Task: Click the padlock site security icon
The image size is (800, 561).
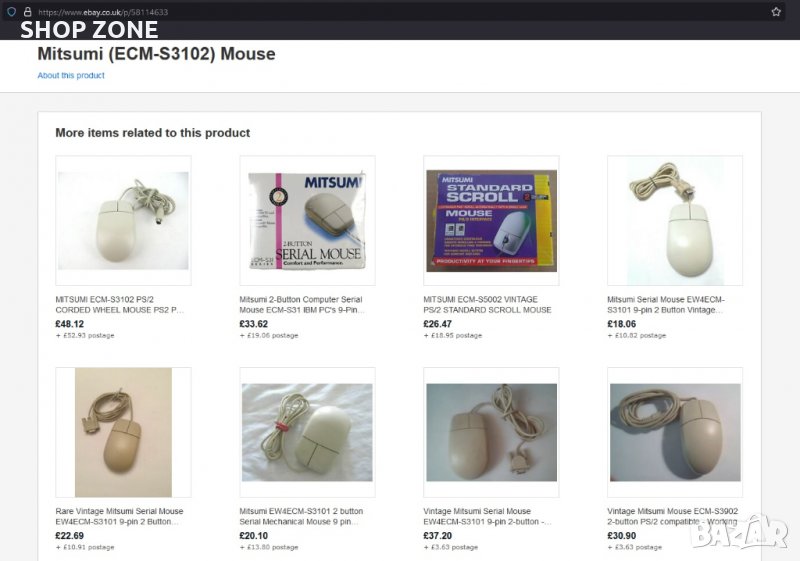Action: (28, 12)
